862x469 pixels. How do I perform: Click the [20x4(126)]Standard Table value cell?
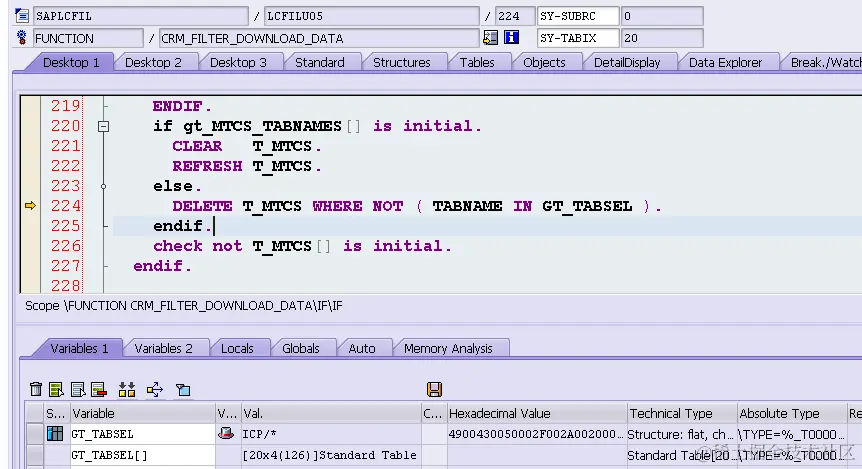point(331,455)
